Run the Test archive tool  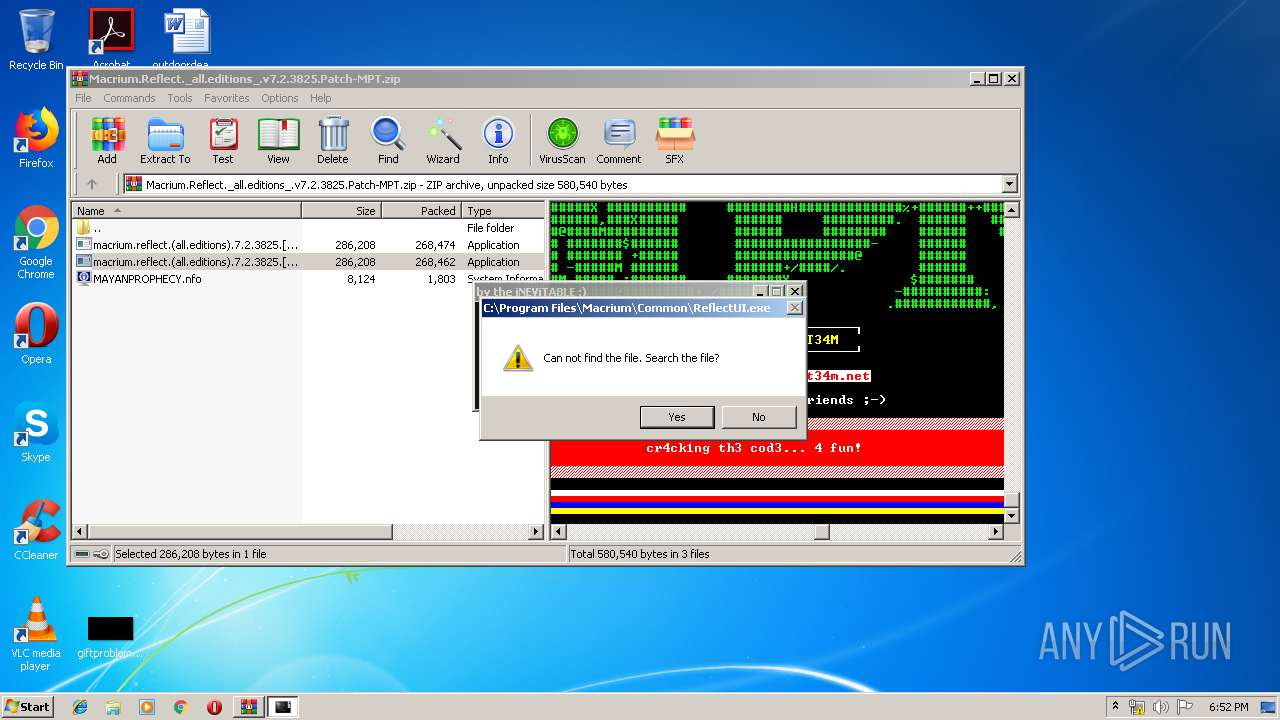point(223,140)
